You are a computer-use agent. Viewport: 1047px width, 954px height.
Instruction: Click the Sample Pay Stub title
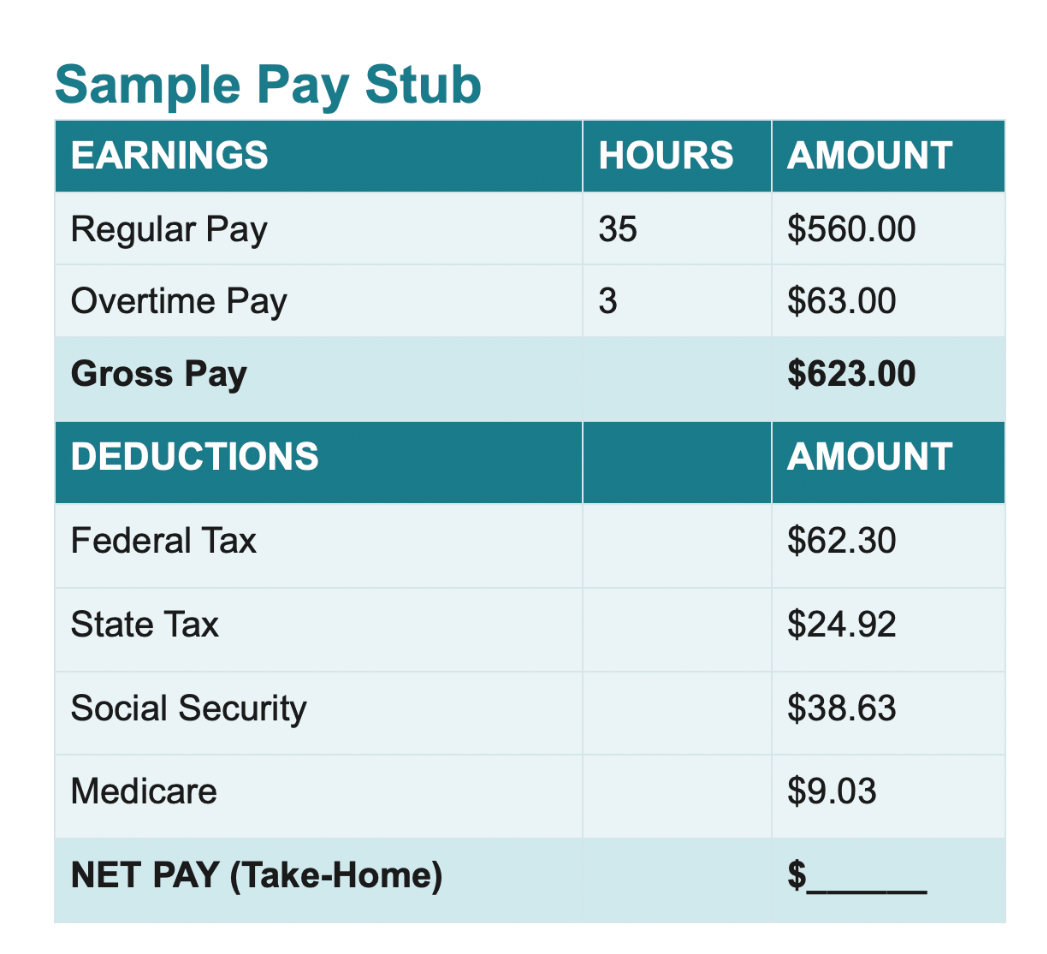268,85
